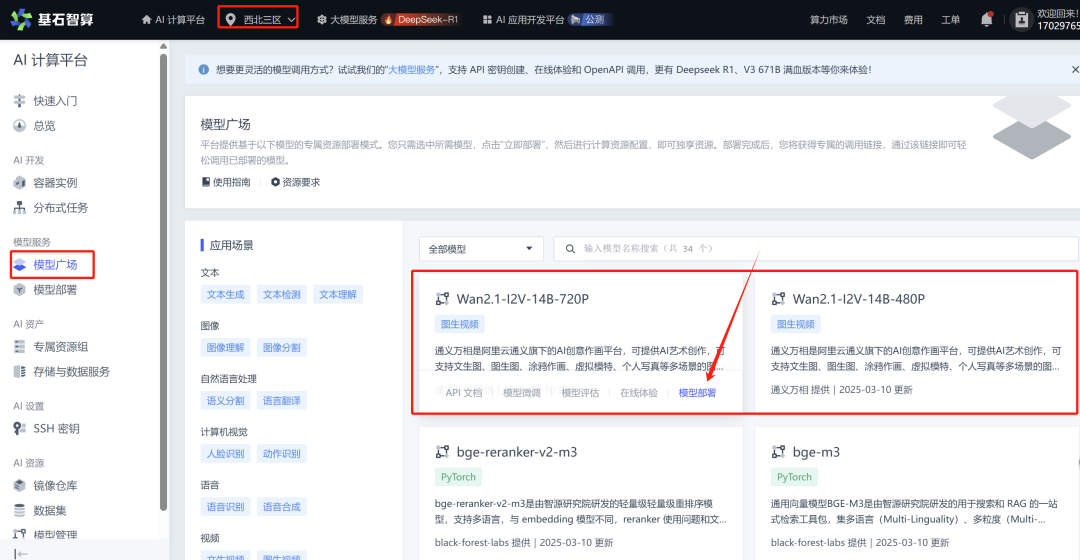
Task: Click PyTorch tag on the bge-m3 card
Action: pos(794,477)
